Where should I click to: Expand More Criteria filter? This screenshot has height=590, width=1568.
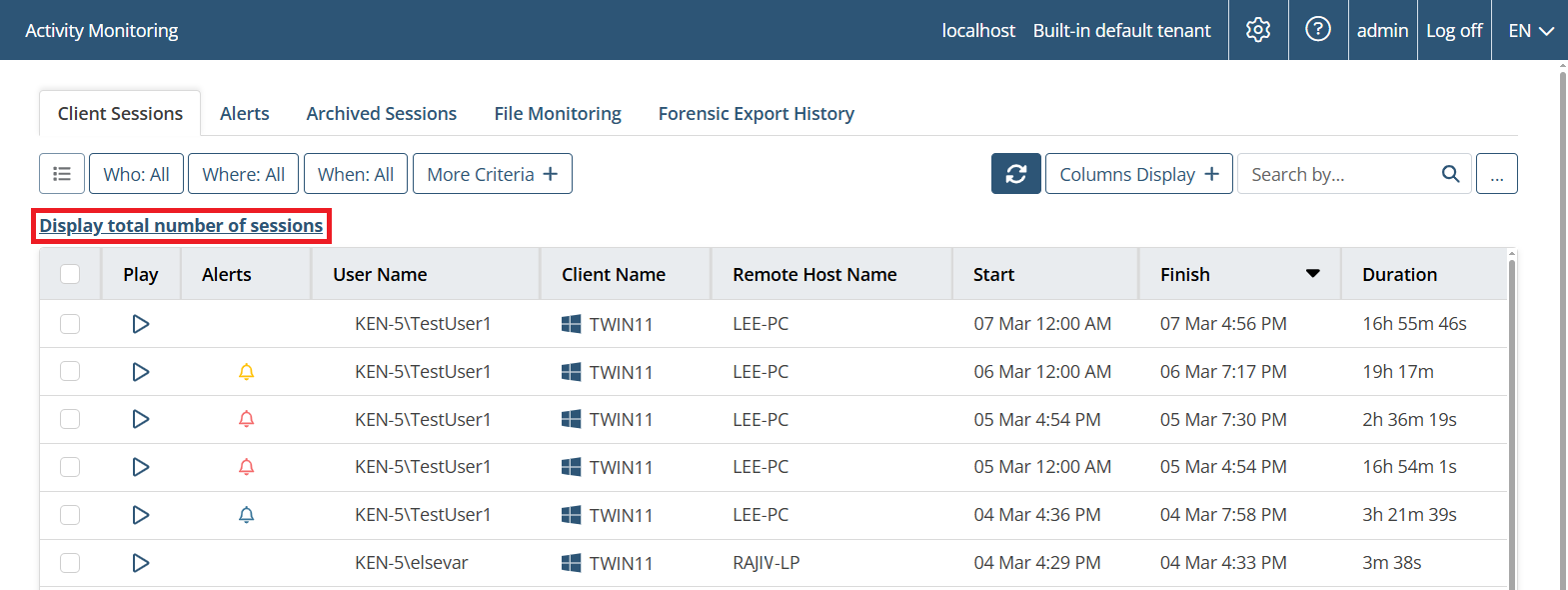(492, 174)
